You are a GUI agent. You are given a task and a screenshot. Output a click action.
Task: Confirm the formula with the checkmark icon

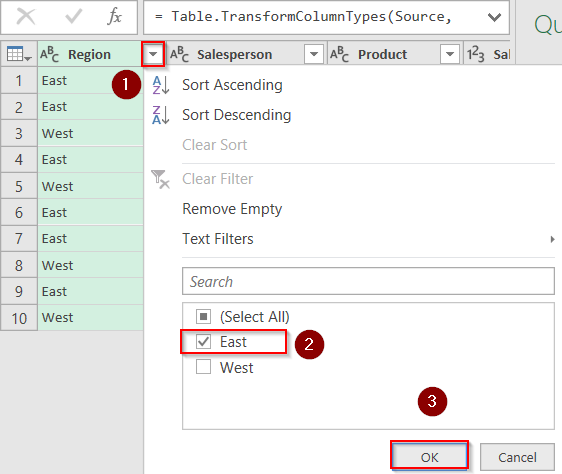click(x=73, y=17)
